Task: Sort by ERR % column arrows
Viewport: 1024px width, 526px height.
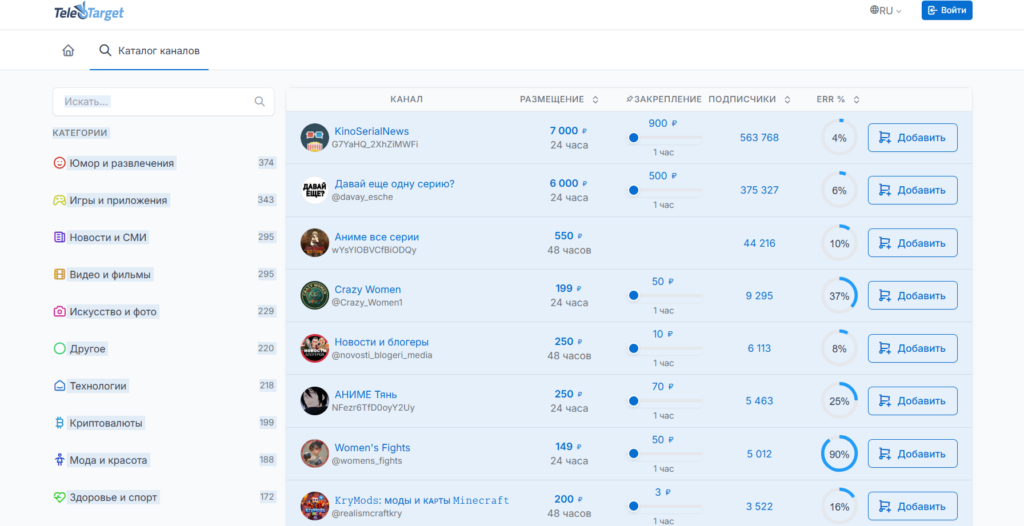Action: pos(856,99)
